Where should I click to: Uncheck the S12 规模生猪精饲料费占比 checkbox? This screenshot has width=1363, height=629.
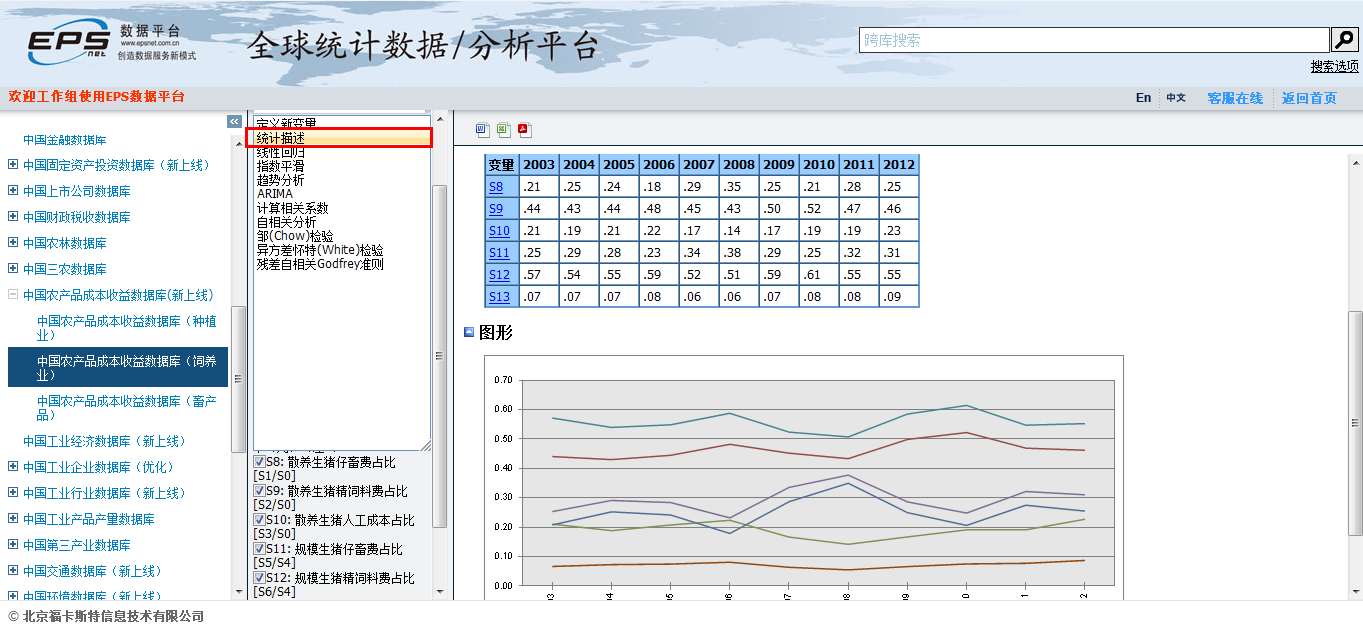[259, 578]
